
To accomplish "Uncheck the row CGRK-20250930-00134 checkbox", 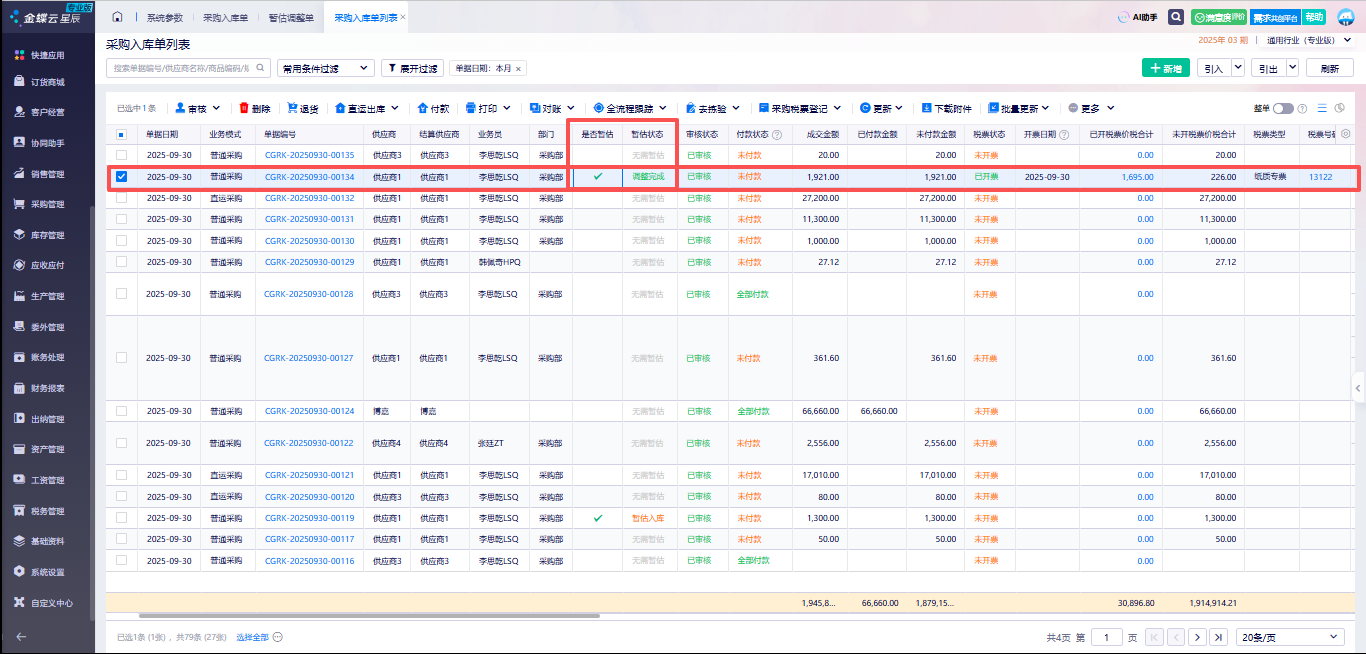I will [x=121, y=177].
